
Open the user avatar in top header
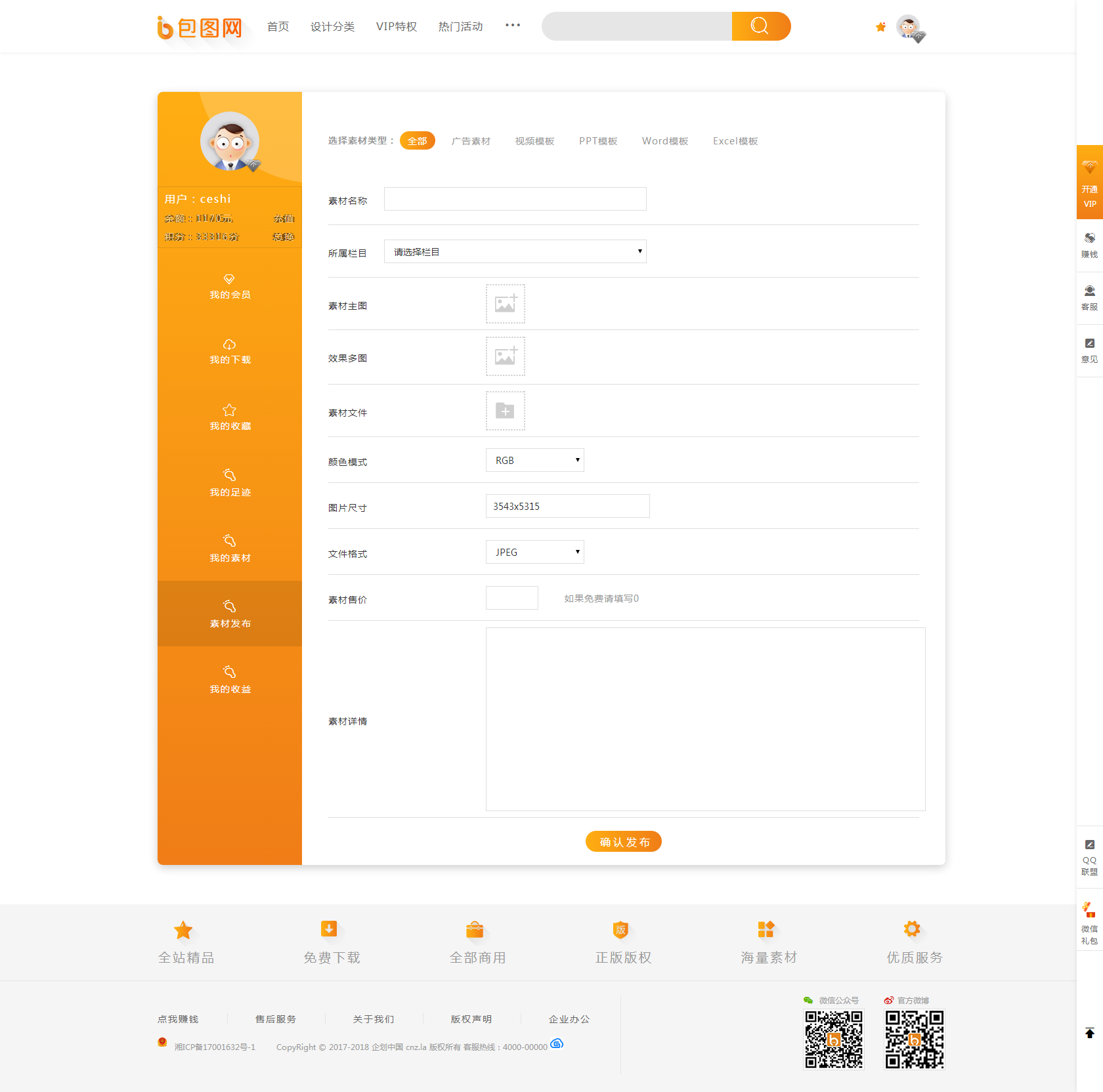pyautogui.click(x=909, y=28)
